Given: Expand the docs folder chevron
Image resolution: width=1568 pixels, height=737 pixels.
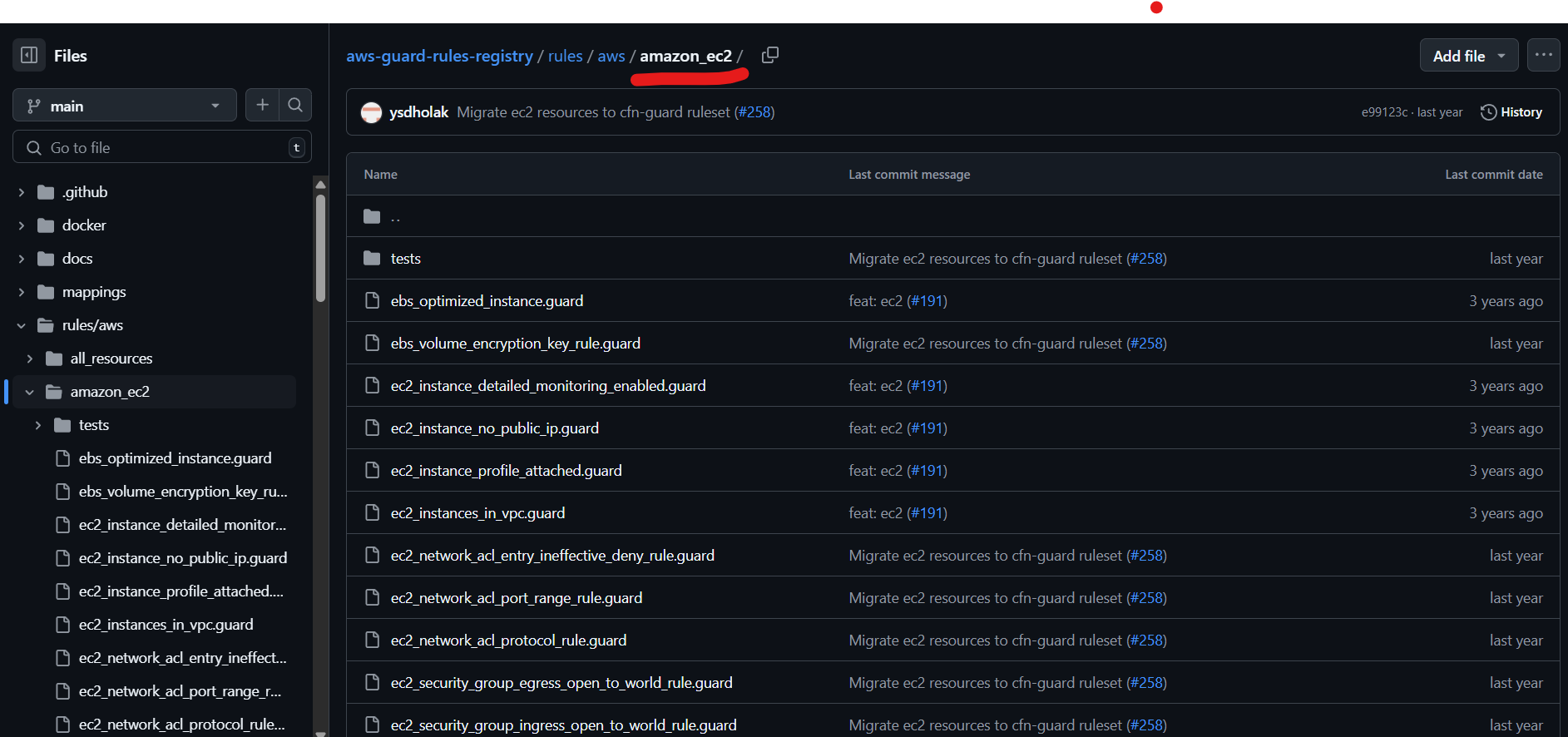Looking at the screenshot, I should (22, 259).
